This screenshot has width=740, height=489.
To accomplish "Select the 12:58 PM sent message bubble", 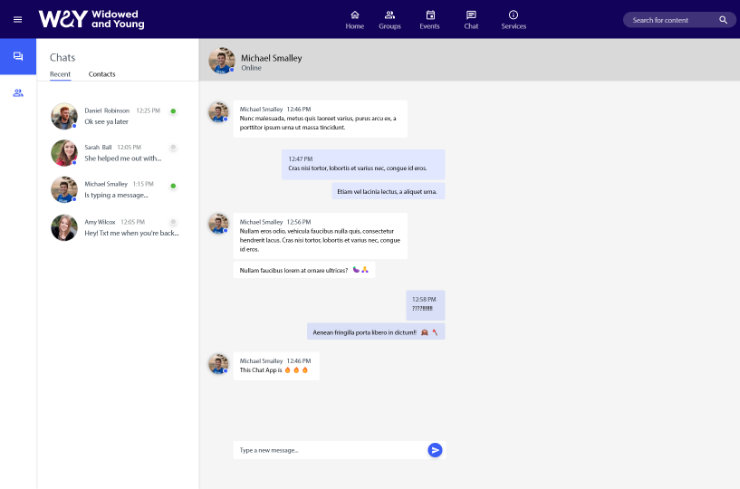I will tap(425, 305).
